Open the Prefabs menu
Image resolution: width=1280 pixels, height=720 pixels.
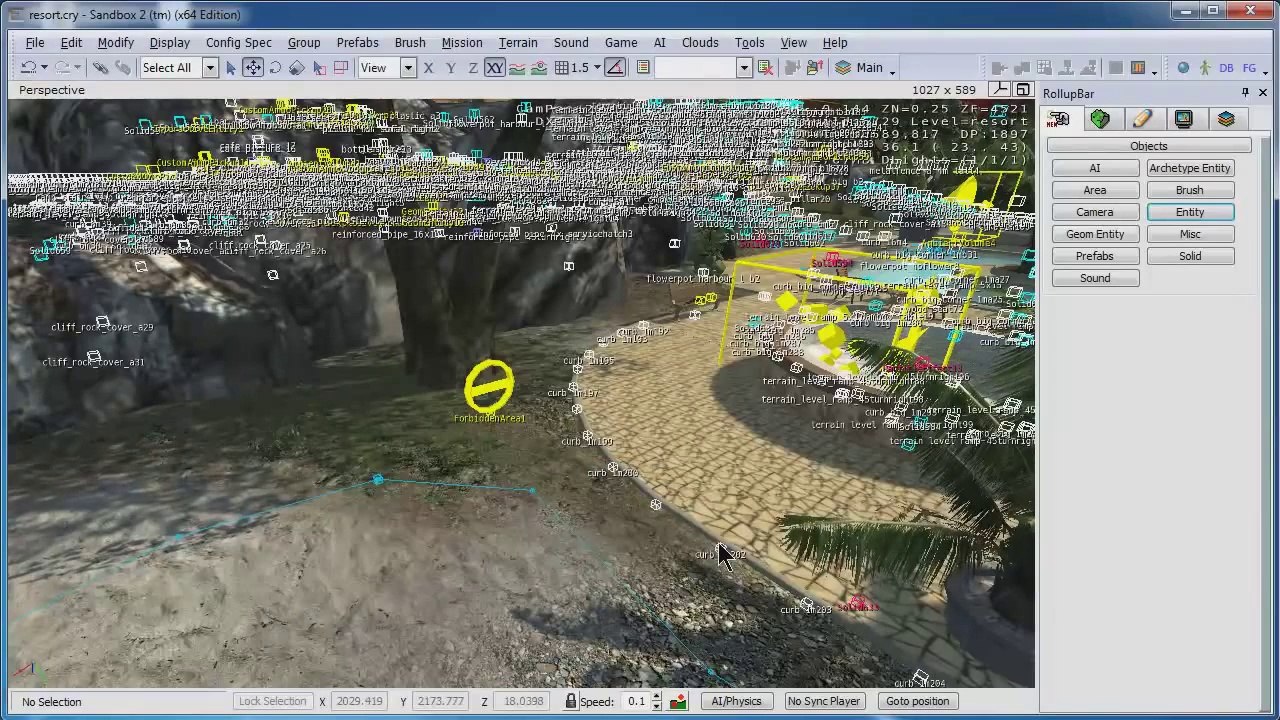click(x=357, y=42)
